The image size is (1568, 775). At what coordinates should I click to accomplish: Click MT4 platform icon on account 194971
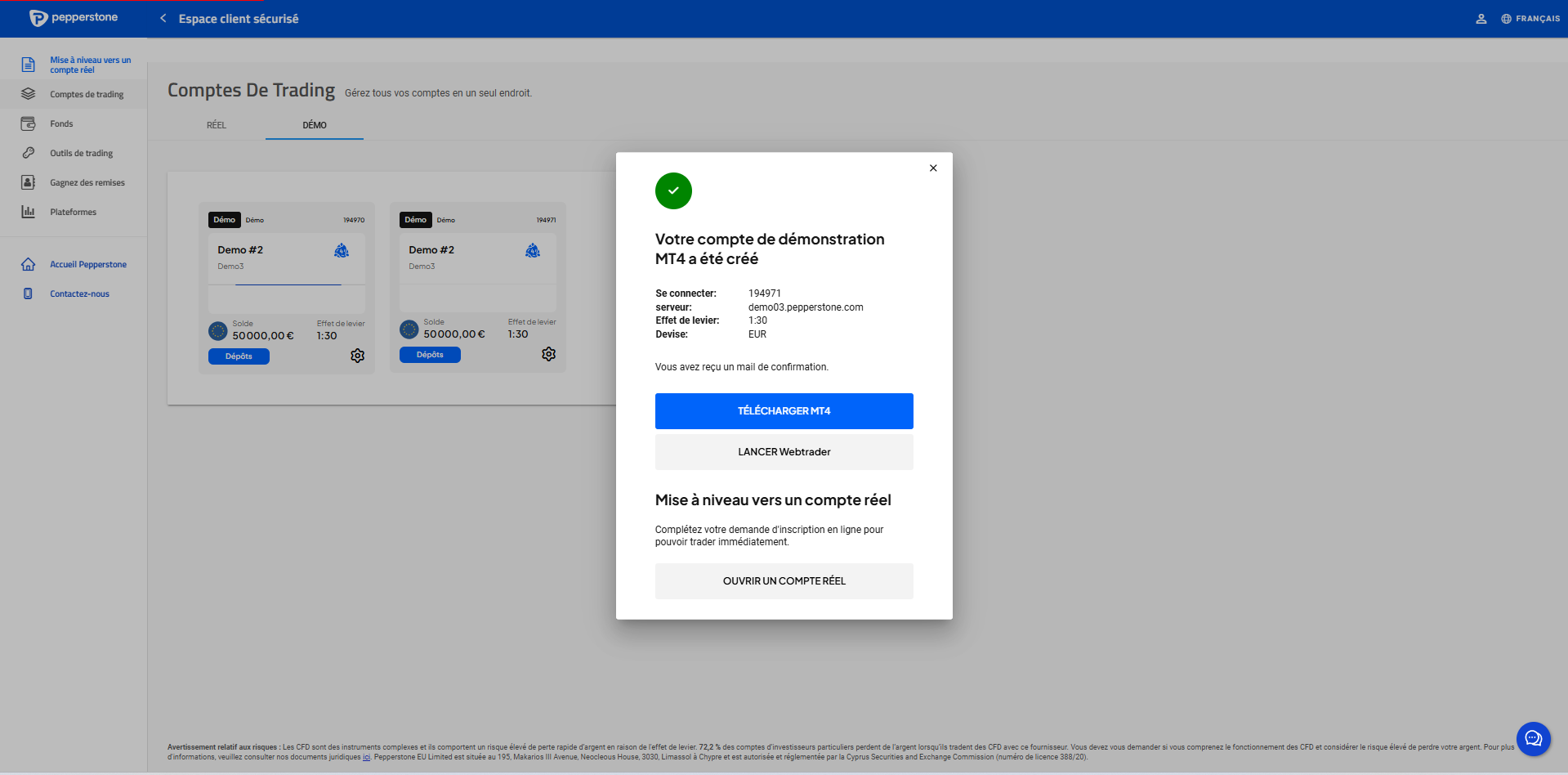[x=533, y=250]
